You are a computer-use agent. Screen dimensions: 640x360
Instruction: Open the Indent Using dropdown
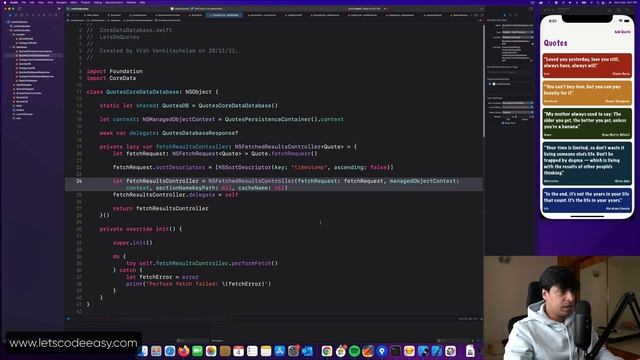(518, 112)
